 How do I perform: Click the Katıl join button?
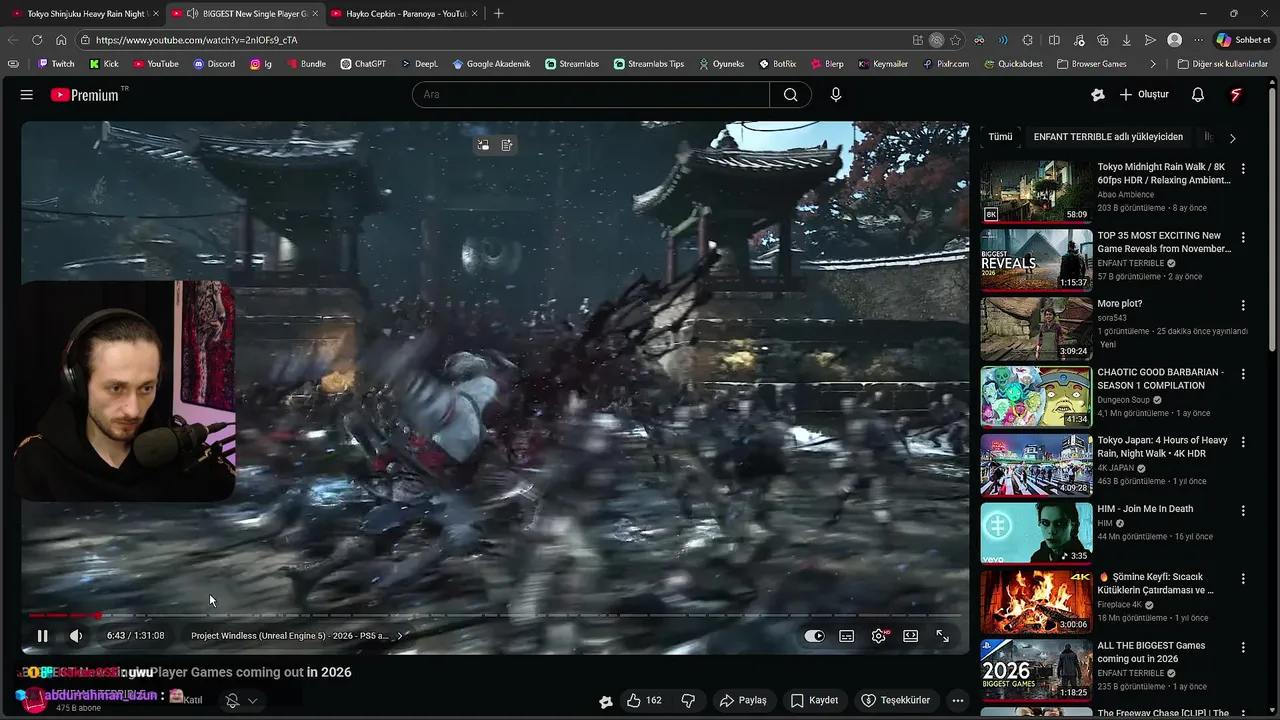coord(193,700)
